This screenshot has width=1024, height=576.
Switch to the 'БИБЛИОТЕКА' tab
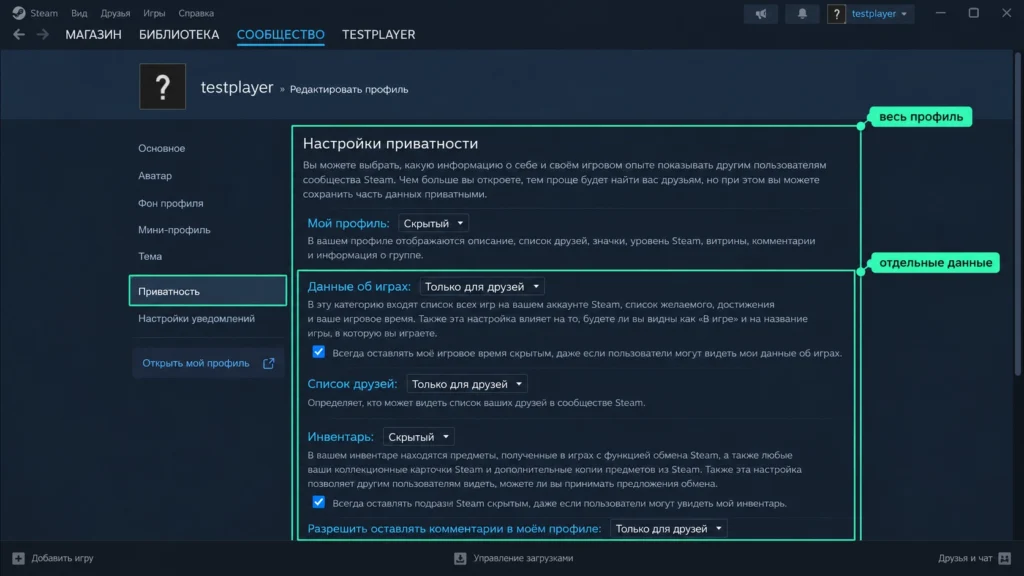[179, 35]
